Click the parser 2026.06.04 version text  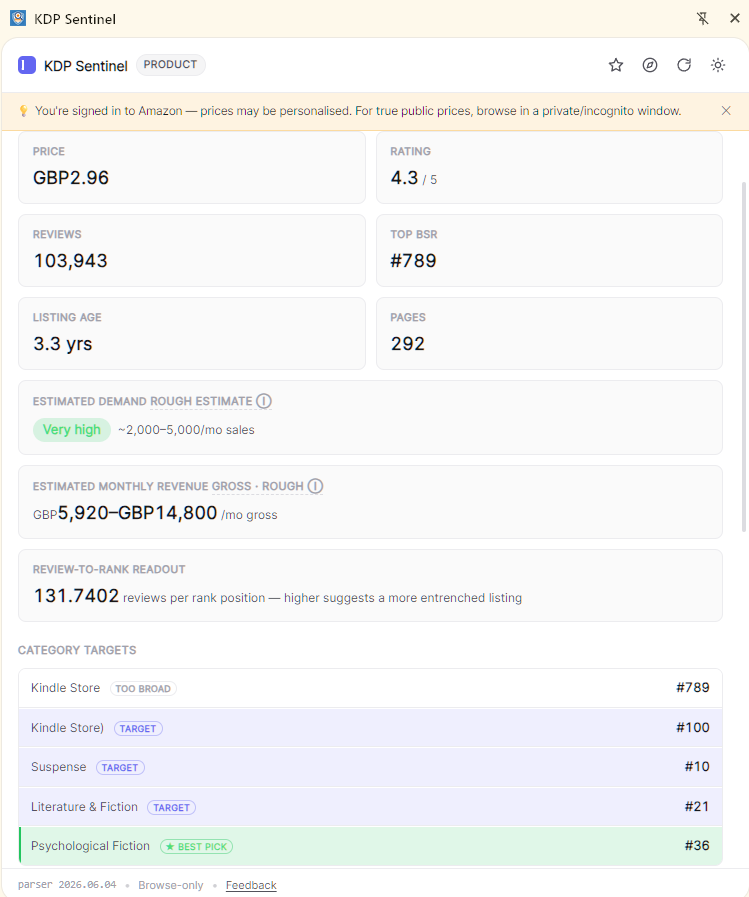67,885
